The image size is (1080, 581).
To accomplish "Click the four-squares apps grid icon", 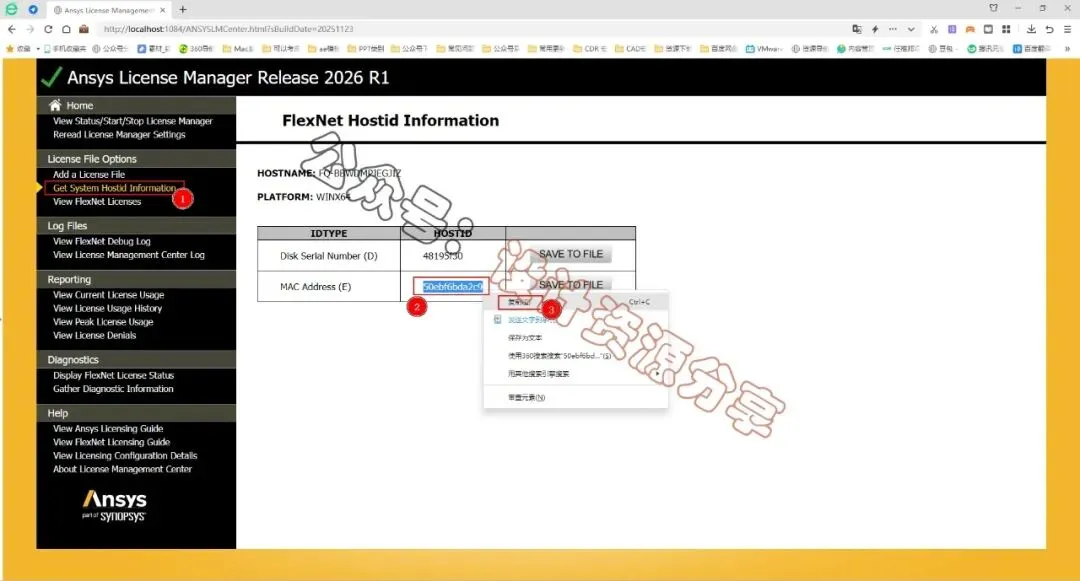I will 1006,29.
